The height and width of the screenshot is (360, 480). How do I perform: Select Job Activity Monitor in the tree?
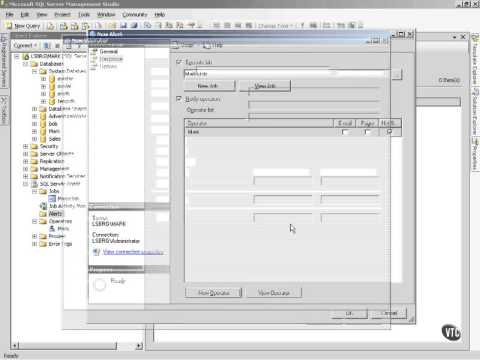pyautogui.click(x=67, y=206)
